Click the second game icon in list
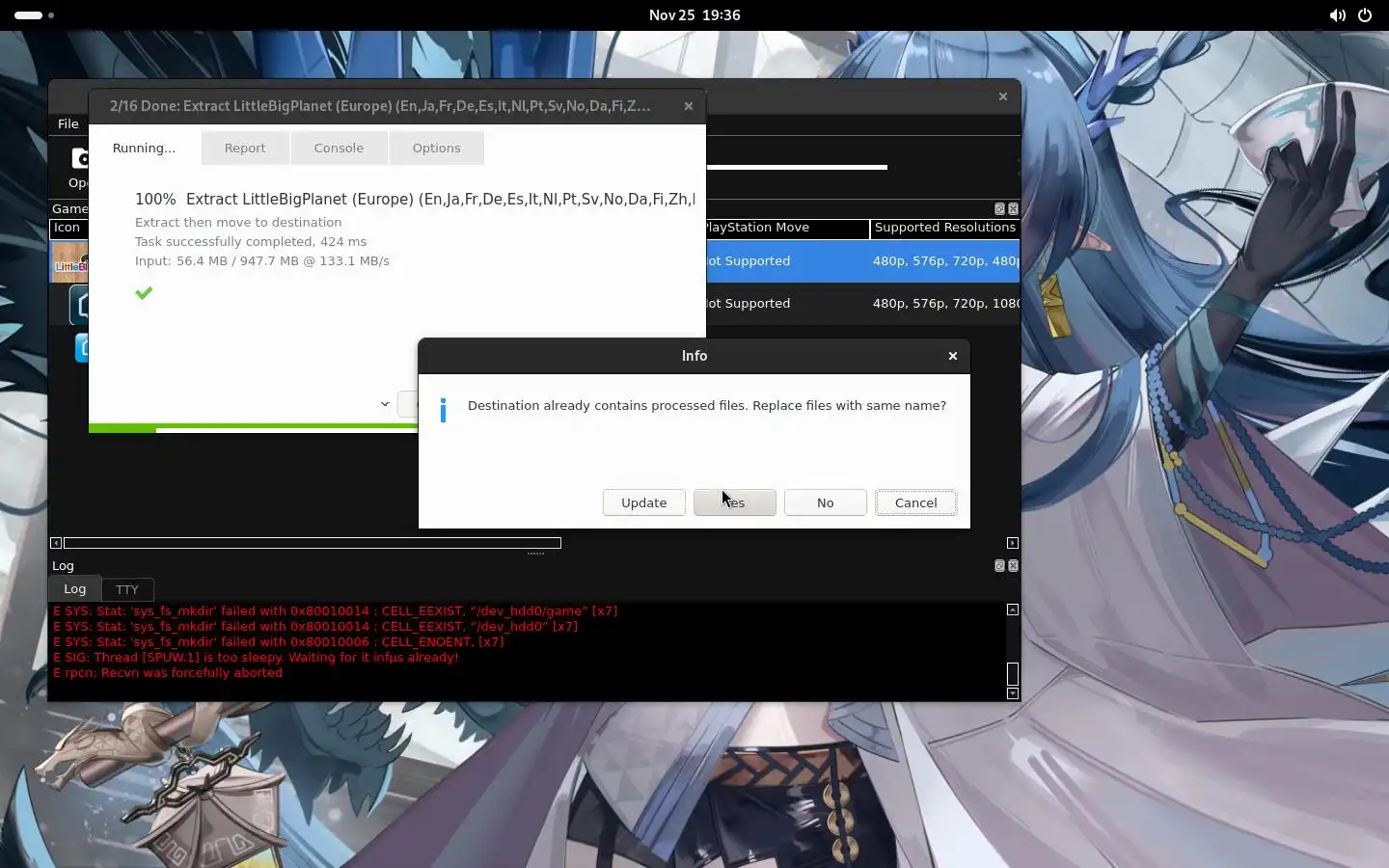Image resolution: width=1389 pixels, height=868 pixels. (78, 305)
